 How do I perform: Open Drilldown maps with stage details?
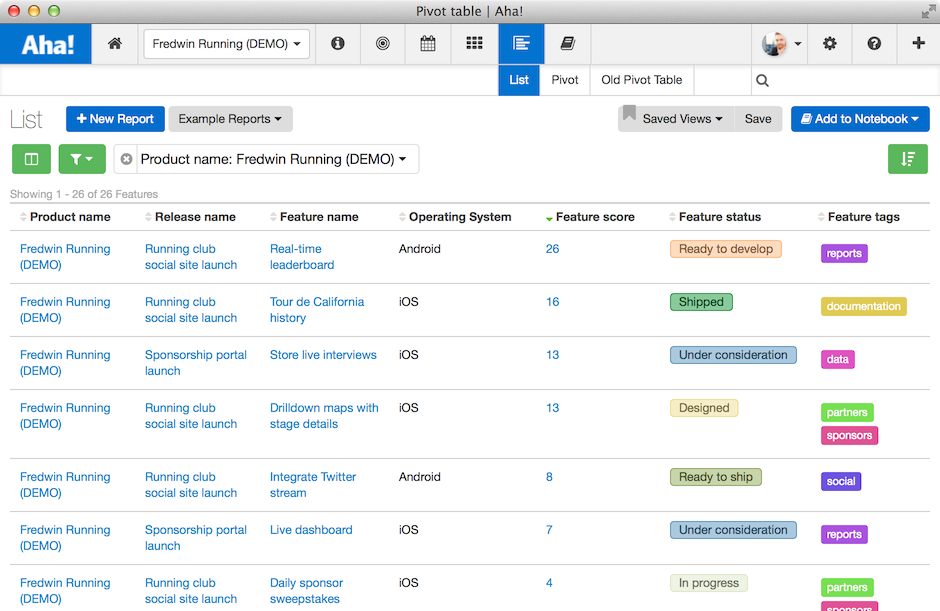[x=324, y=416]
